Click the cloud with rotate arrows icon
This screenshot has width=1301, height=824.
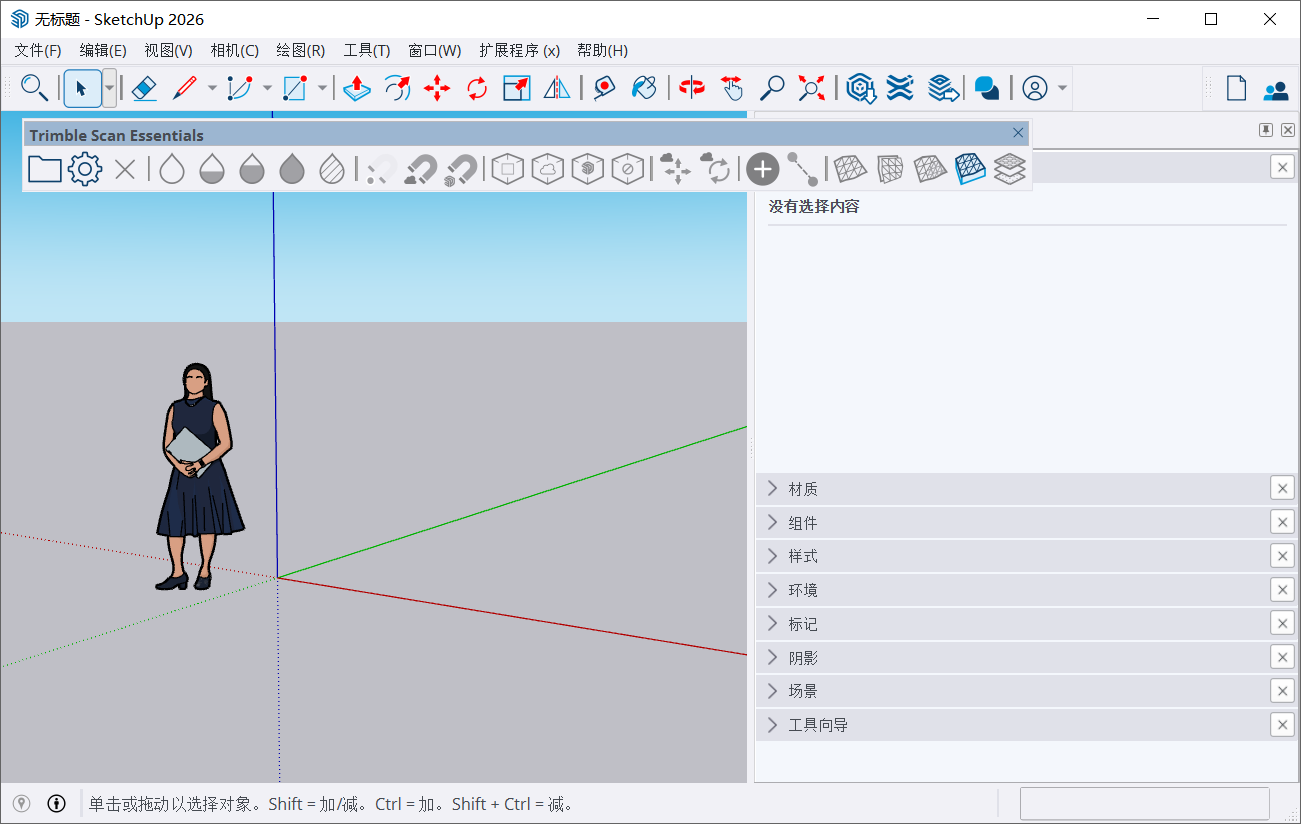(716, 169)
